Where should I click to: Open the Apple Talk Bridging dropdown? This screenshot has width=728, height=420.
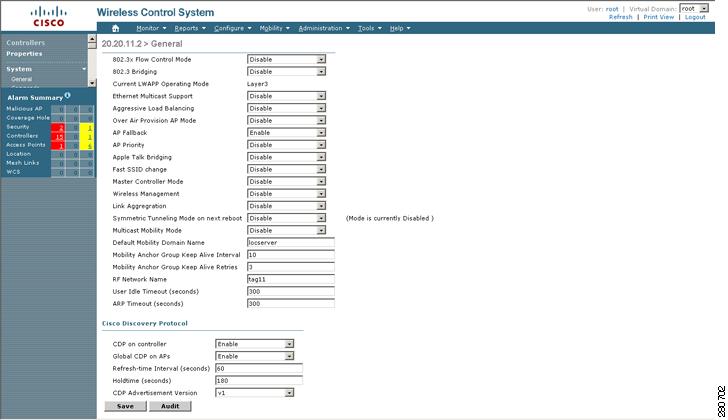click(286, 157)
